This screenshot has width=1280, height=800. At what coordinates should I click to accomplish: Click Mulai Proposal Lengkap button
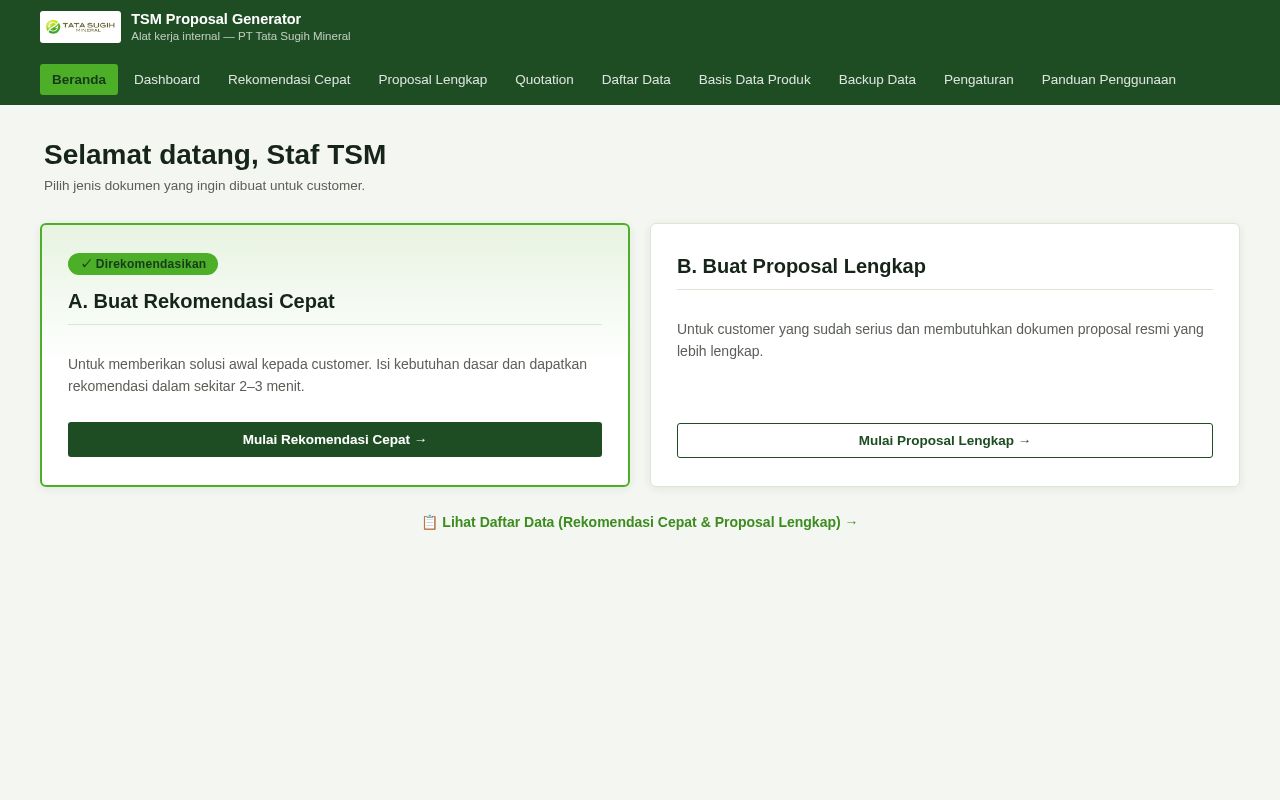945,441
